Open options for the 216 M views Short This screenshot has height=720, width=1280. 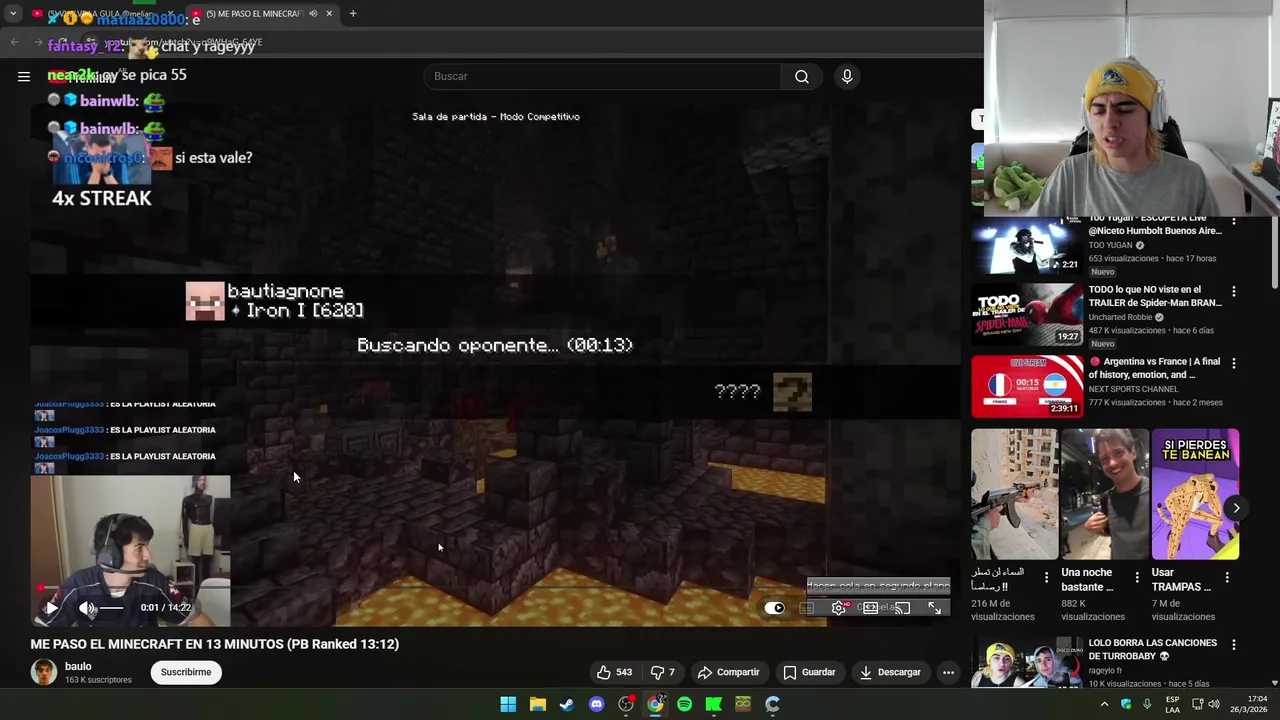[x=1046, y=577]
